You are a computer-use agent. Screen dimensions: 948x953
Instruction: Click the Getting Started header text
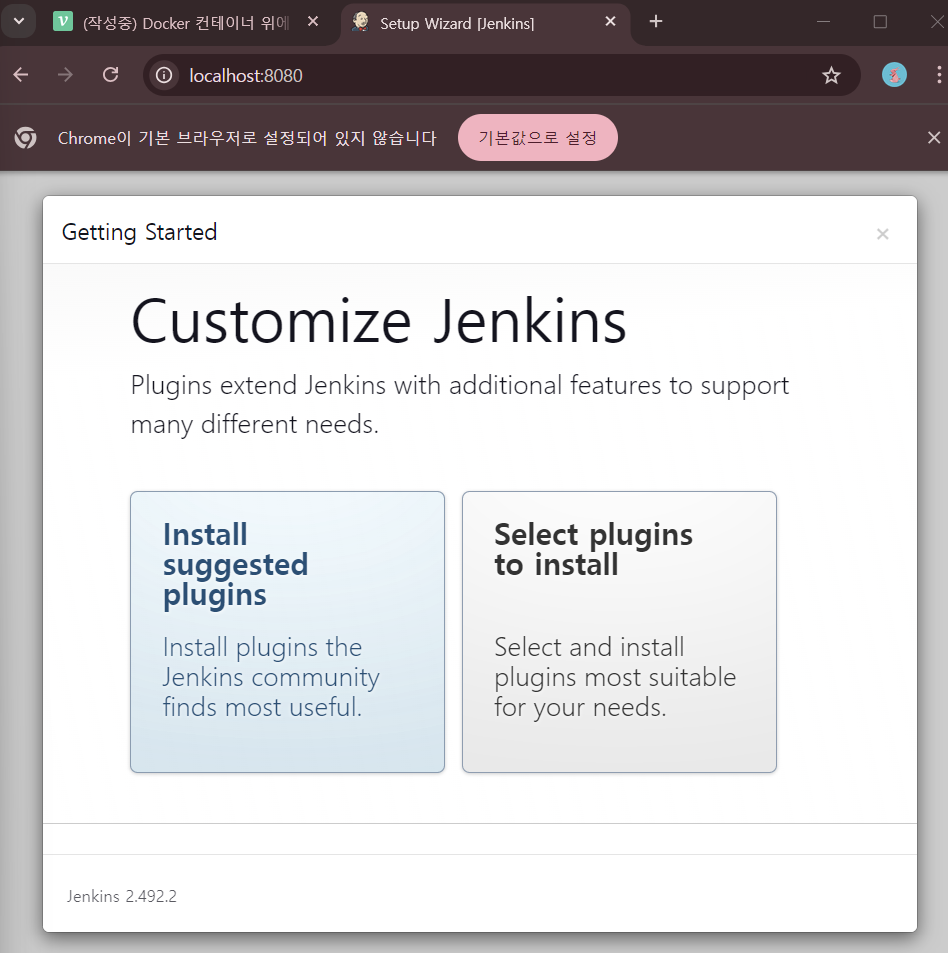click(139, 232)
